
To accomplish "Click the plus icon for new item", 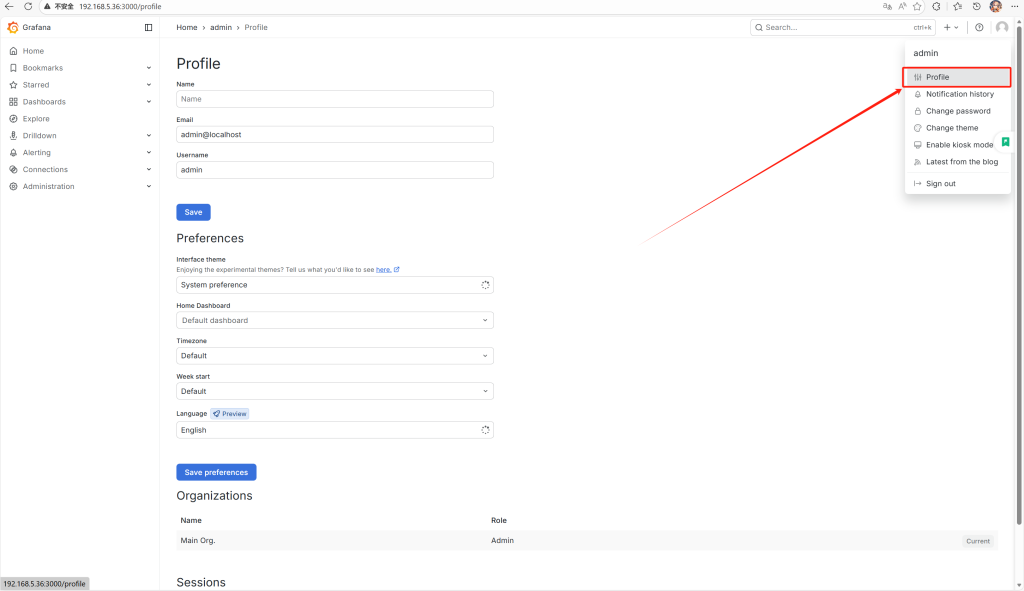I will (947, 27).
